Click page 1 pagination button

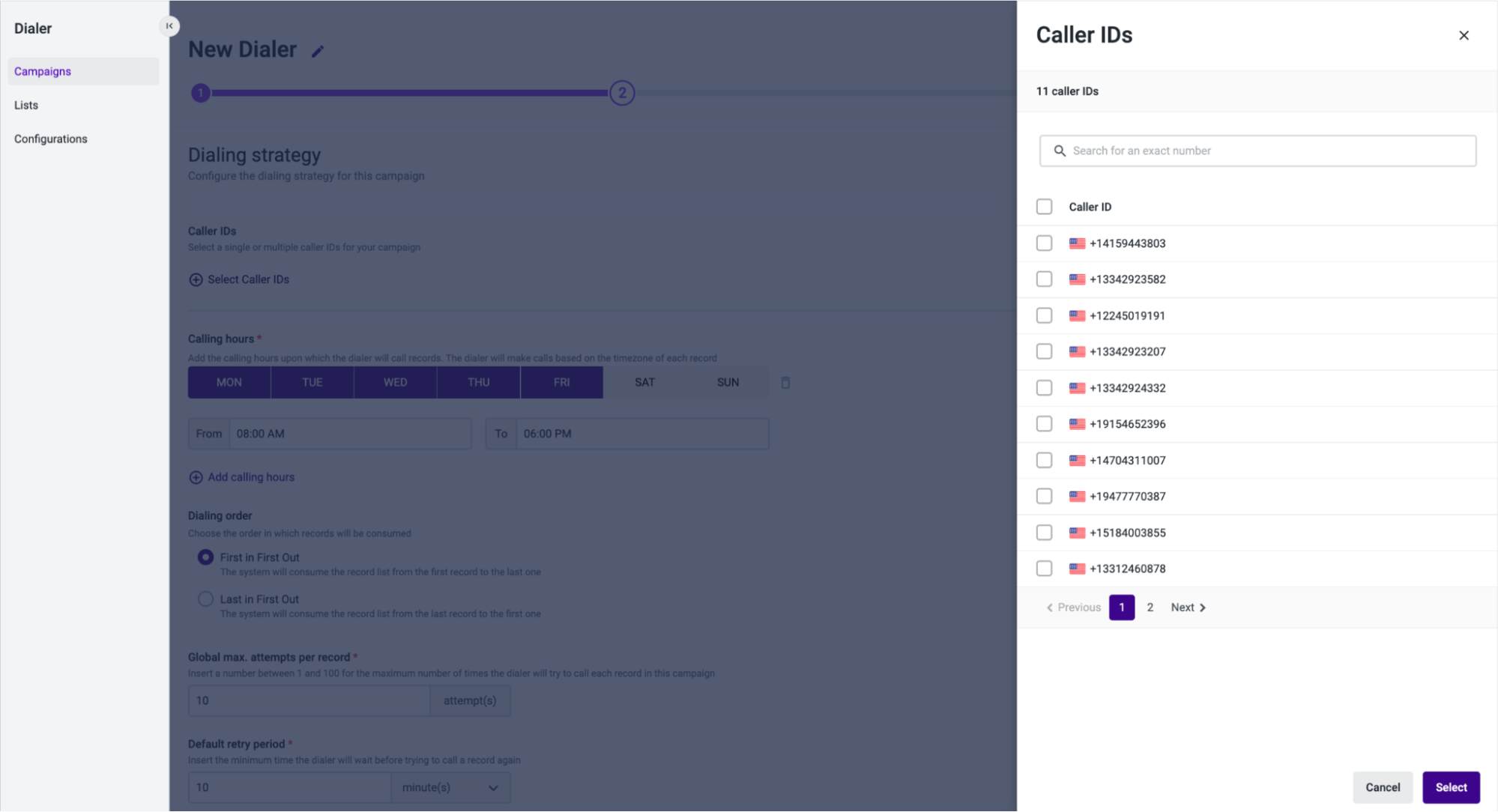point(1122,608)
